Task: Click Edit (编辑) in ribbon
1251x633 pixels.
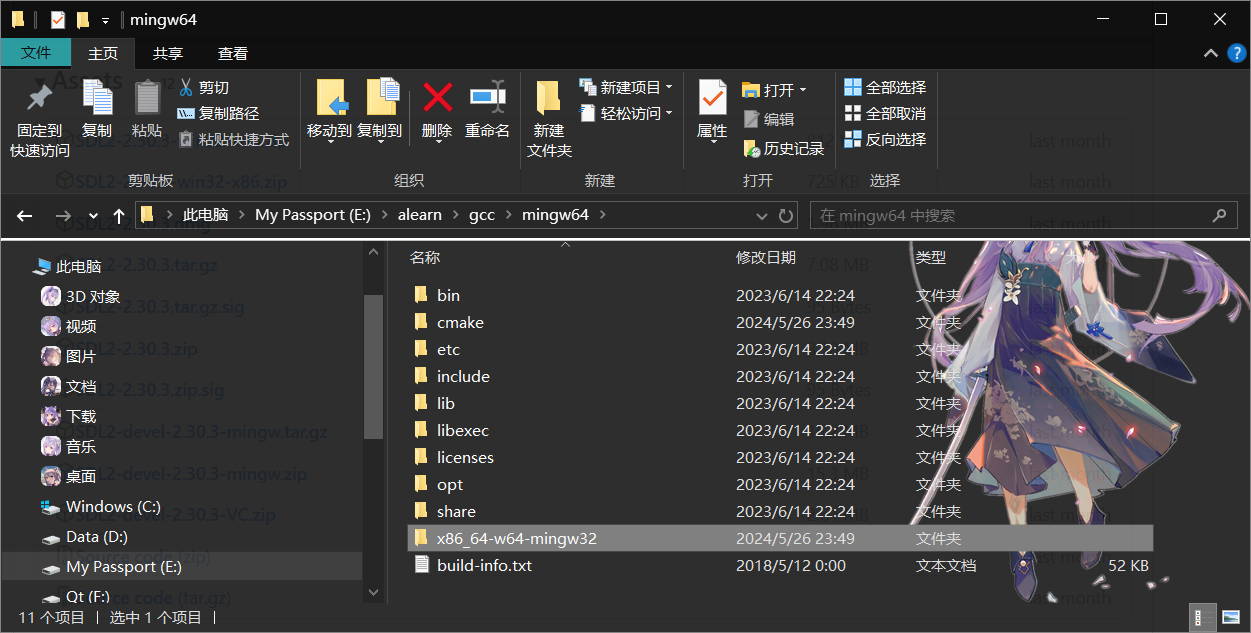Action: (x=769, y=119)
